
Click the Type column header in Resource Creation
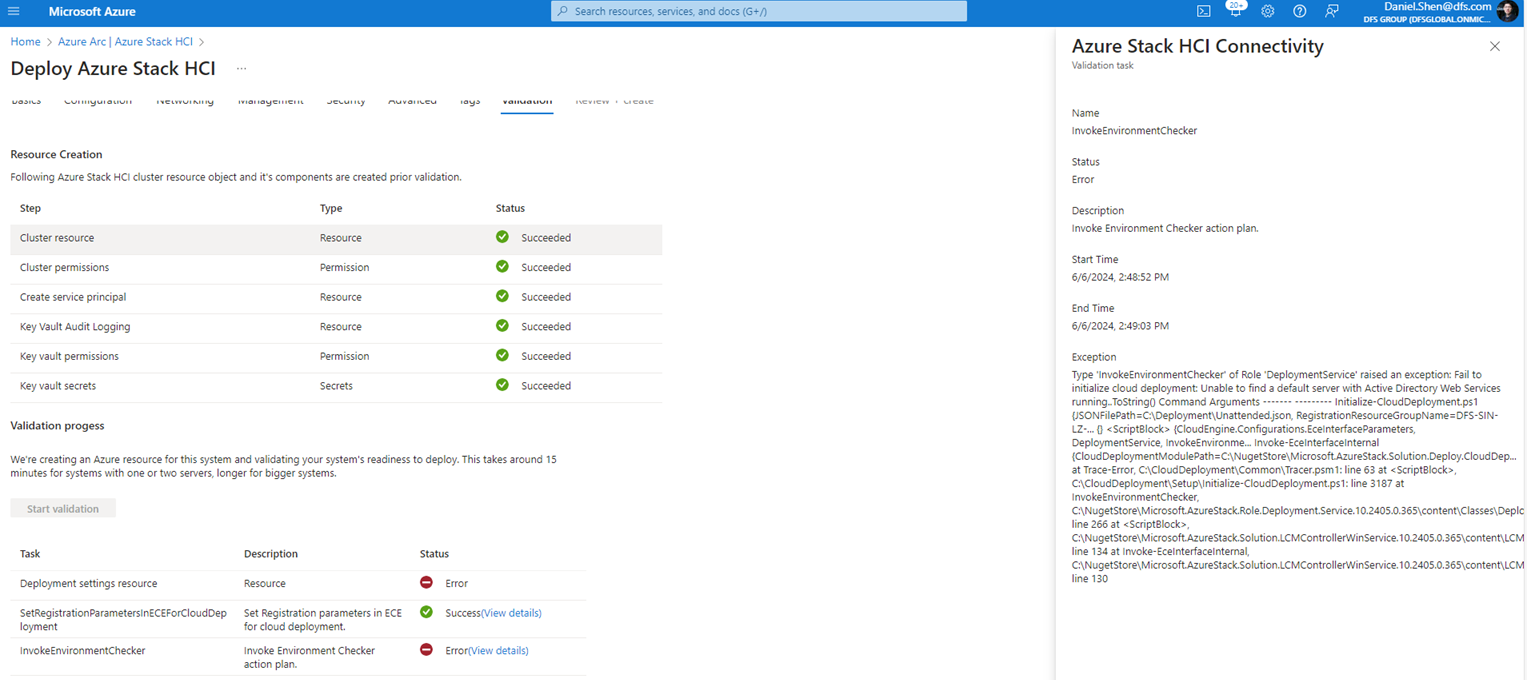(331, 208)
